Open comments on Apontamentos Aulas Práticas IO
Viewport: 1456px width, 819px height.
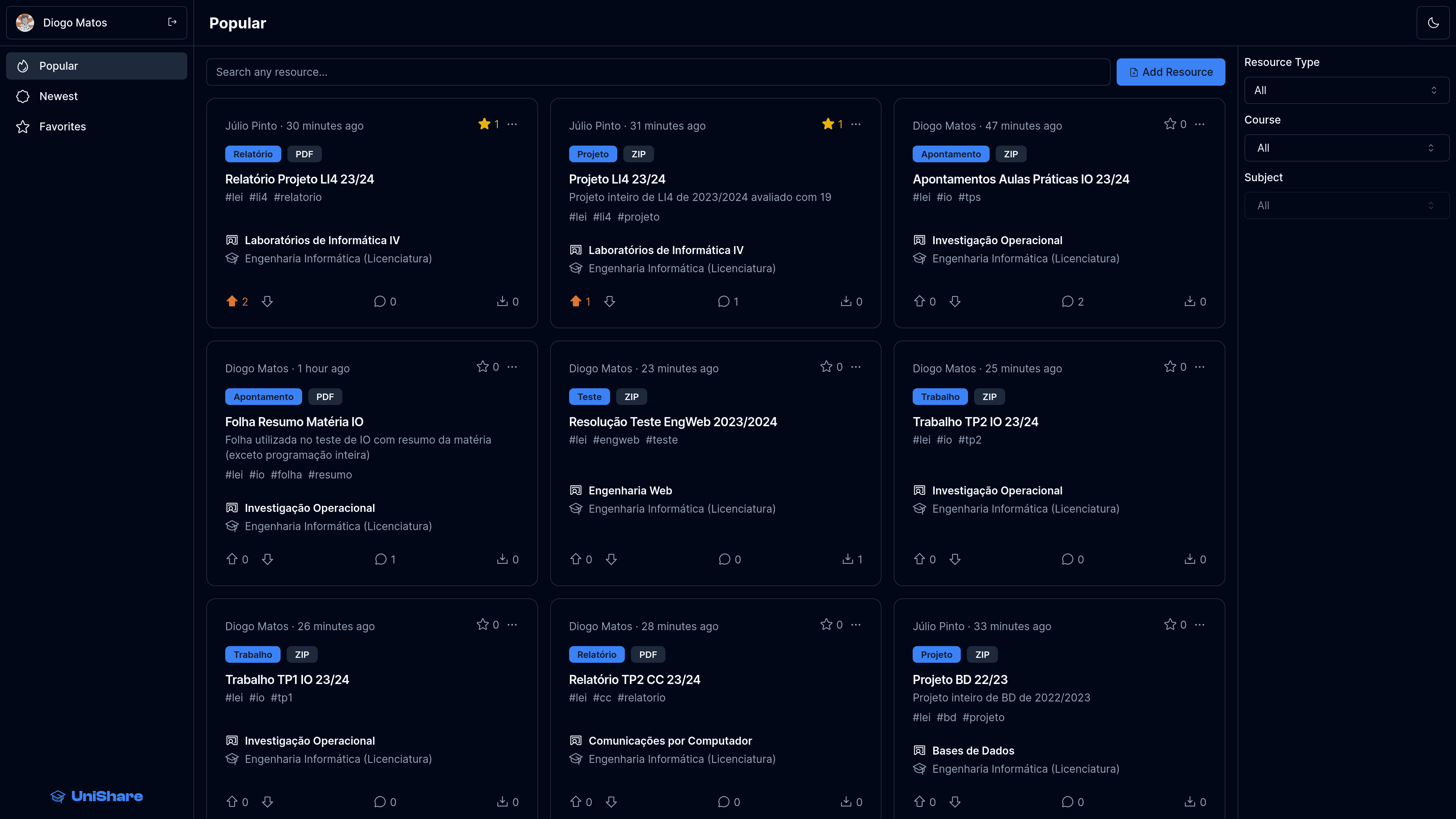pyautogui.click(x=1072, y=301)
